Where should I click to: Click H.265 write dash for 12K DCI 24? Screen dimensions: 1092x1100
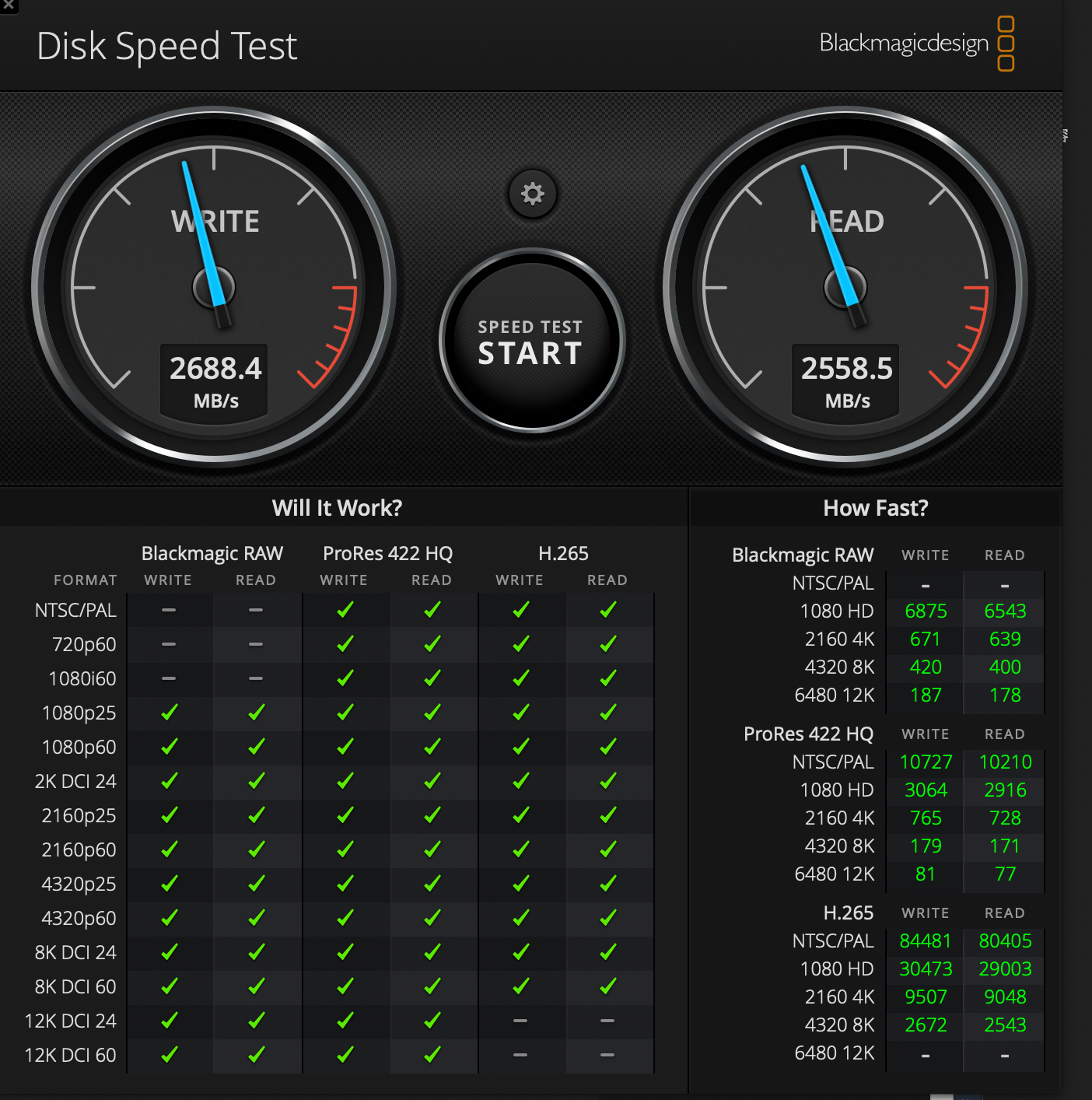point(520,1021)
